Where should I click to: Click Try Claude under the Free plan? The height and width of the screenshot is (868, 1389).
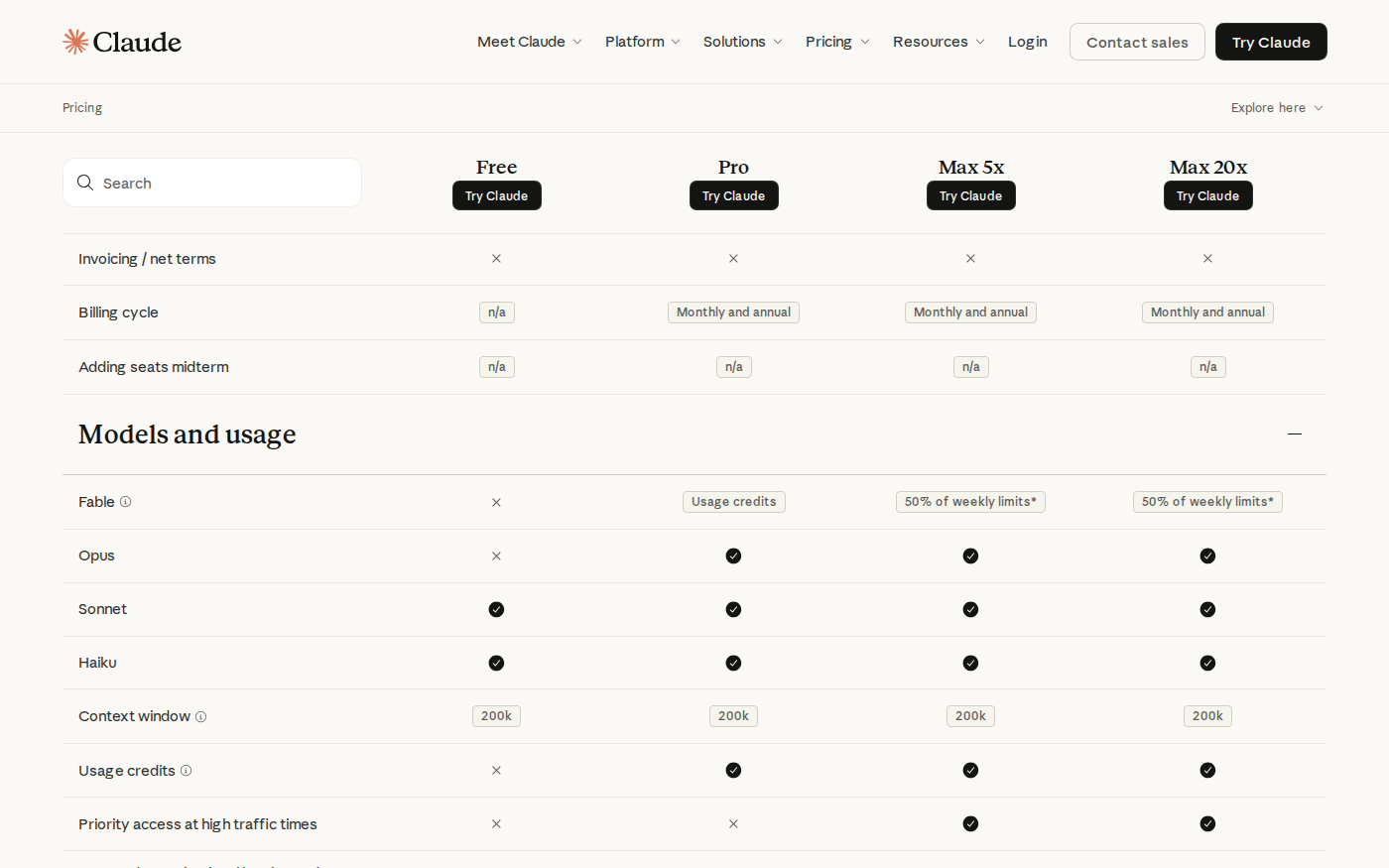496,195
